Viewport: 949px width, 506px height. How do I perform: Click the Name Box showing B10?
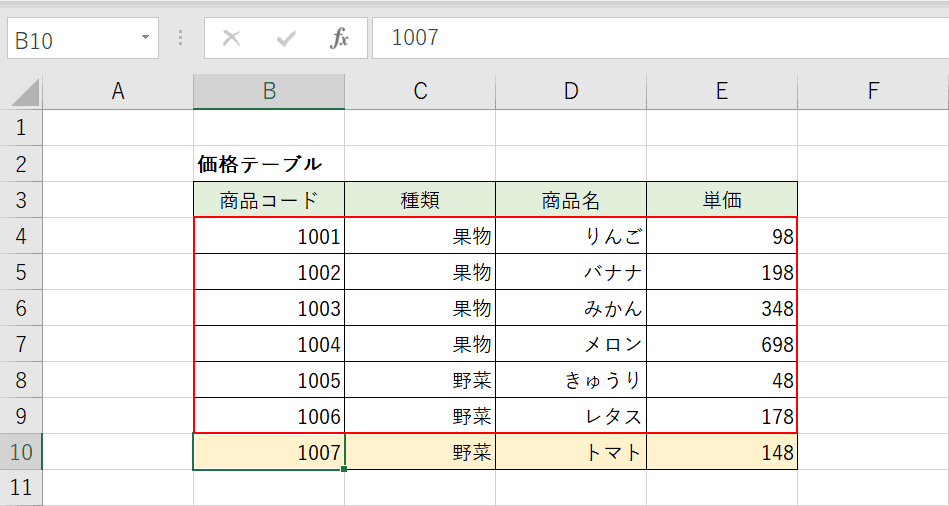[x=83, y=38]
